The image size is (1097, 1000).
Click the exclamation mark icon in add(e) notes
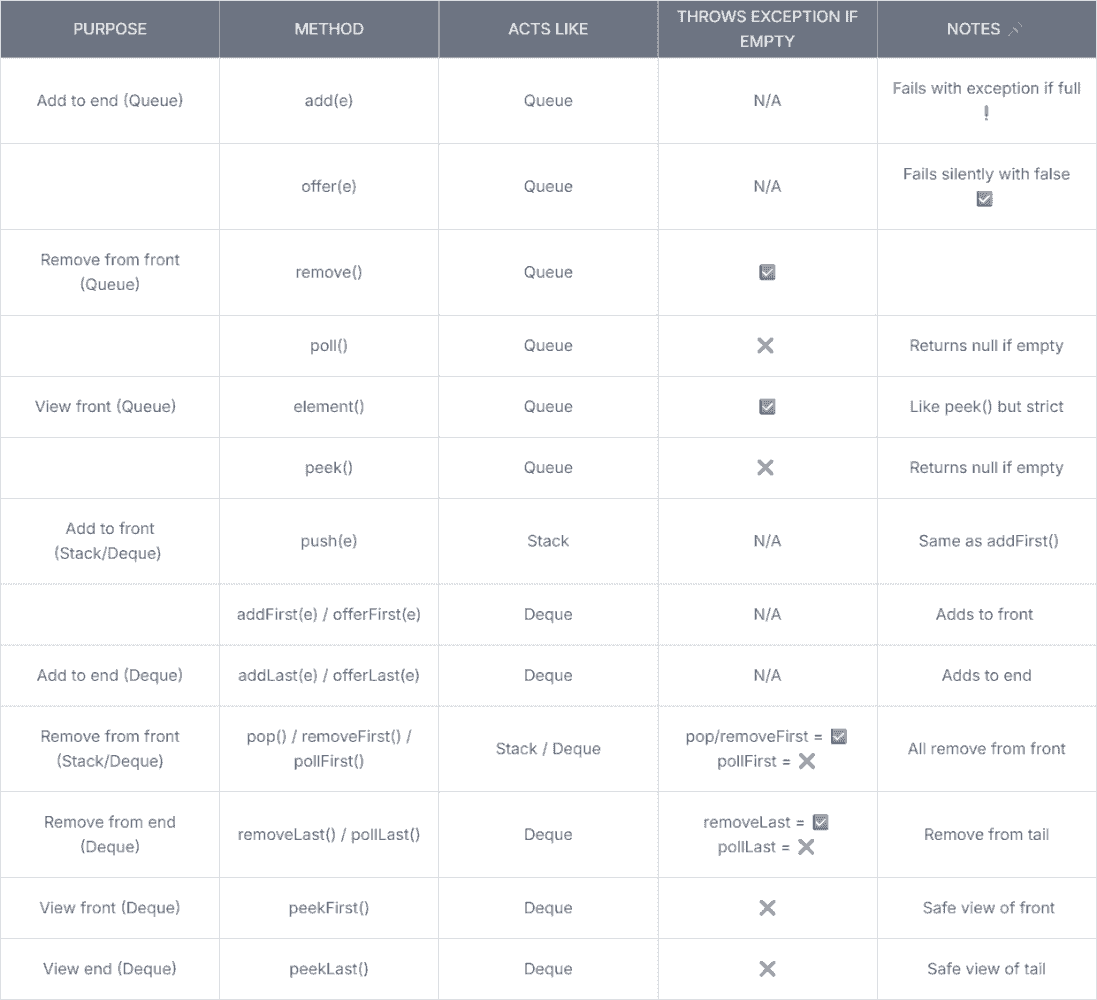pyautogui.click(x=986, y=113)
